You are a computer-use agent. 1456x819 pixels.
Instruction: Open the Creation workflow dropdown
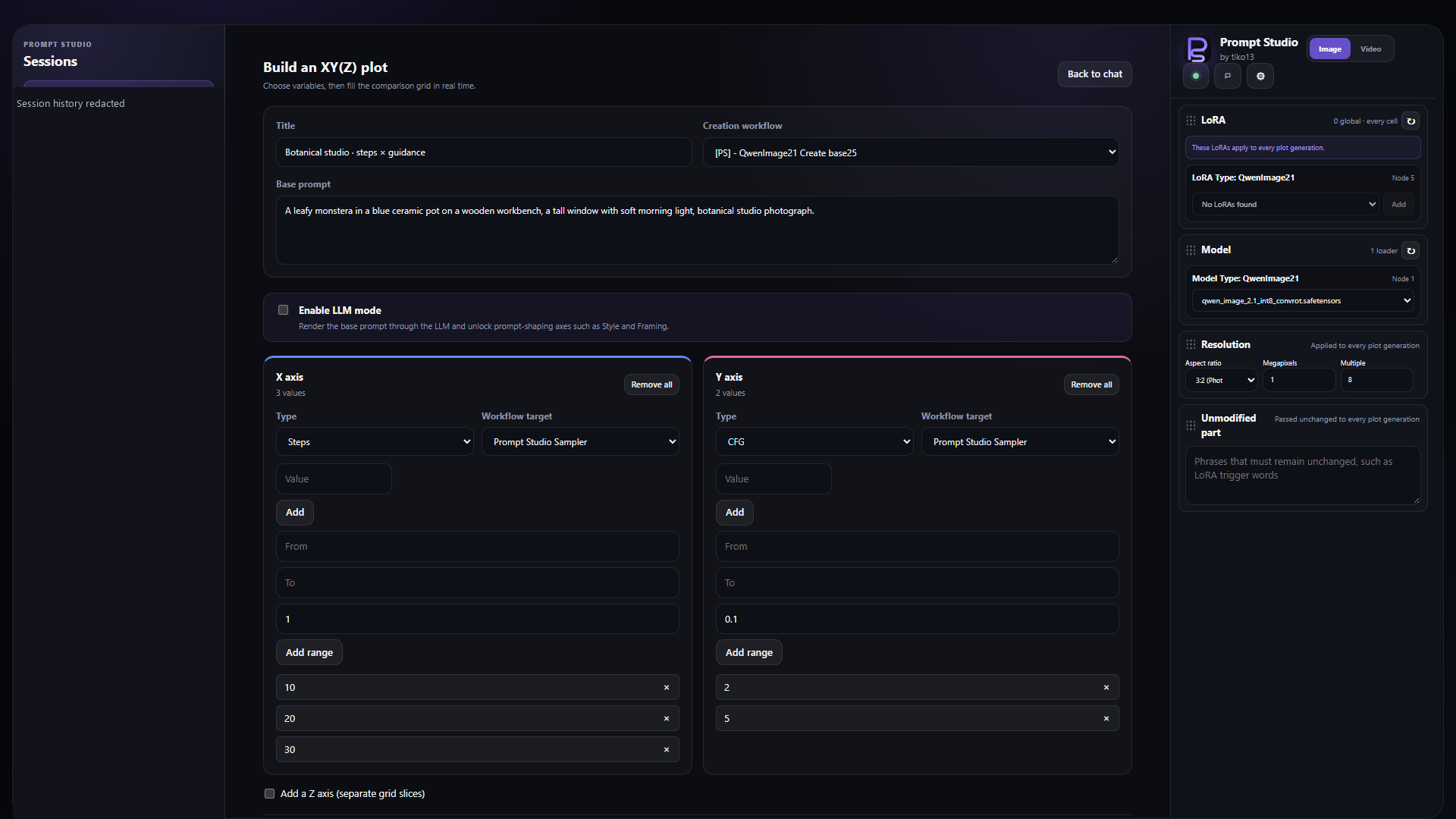click(911, 152)
